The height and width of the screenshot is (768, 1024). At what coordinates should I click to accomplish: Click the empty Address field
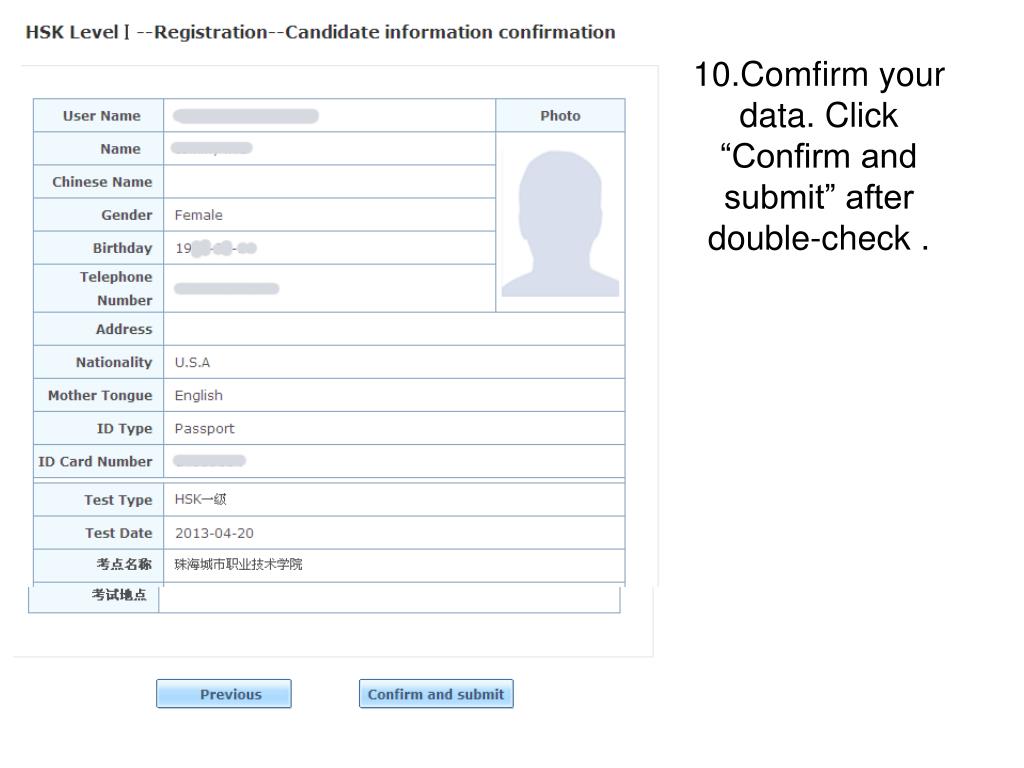pos(394,329)
